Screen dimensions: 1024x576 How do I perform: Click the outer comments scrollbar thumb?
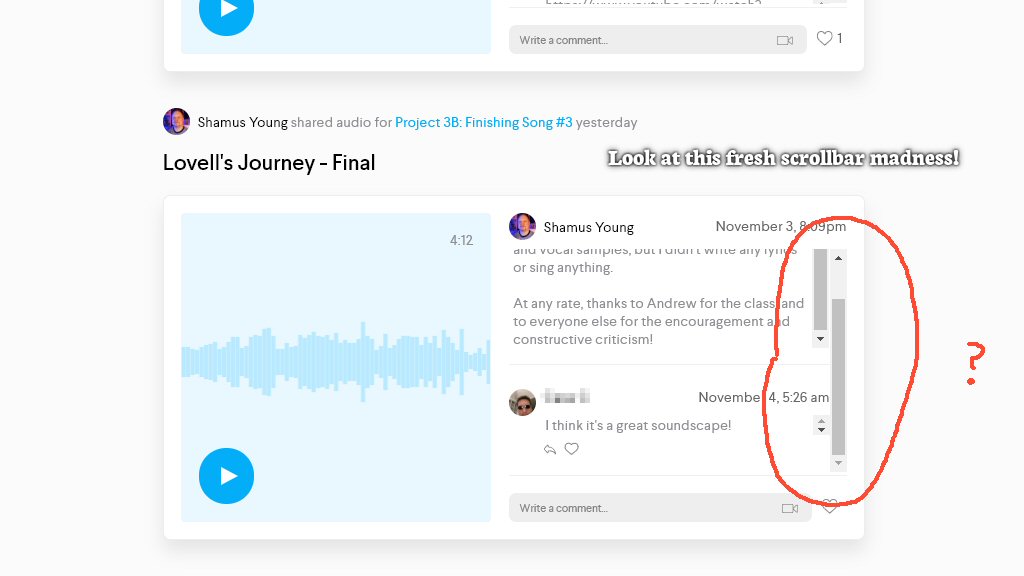tap(839, 376)
